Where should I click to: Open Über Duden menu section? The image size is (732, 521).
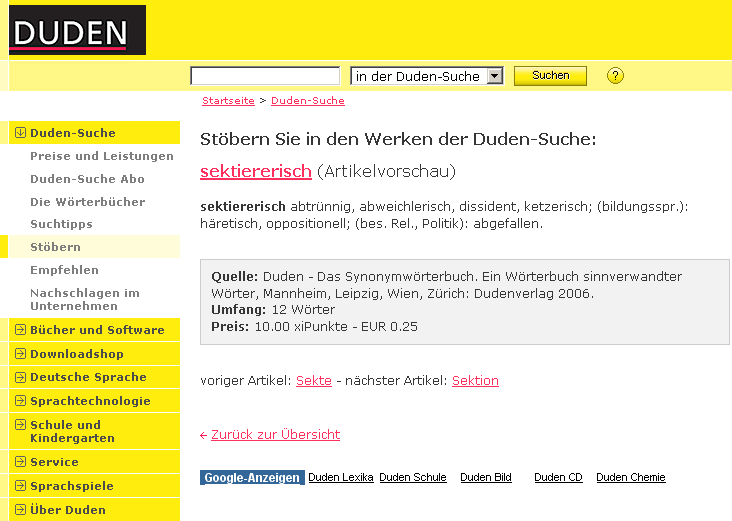click(94, 509)
